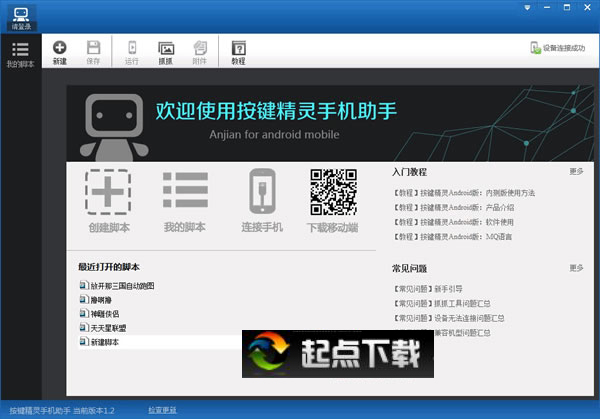
Task: Open FAQ 设备无法连接问题汇总
Action: coord(449,318)
